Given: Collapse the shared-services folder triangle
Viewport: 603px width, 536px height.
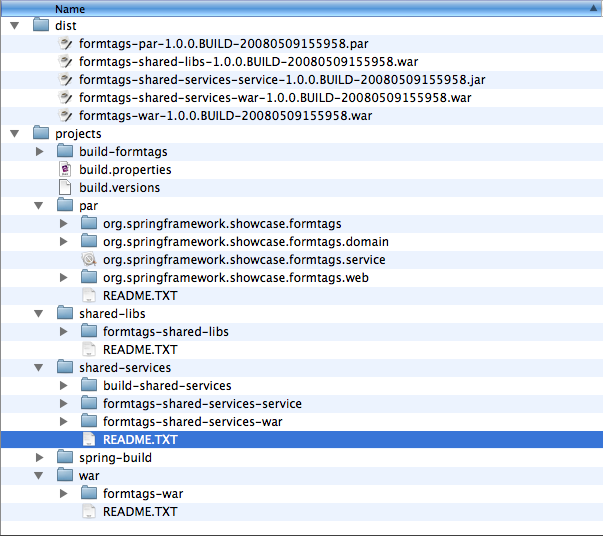Looking at the screenshot, I should [x=38, y=368].
